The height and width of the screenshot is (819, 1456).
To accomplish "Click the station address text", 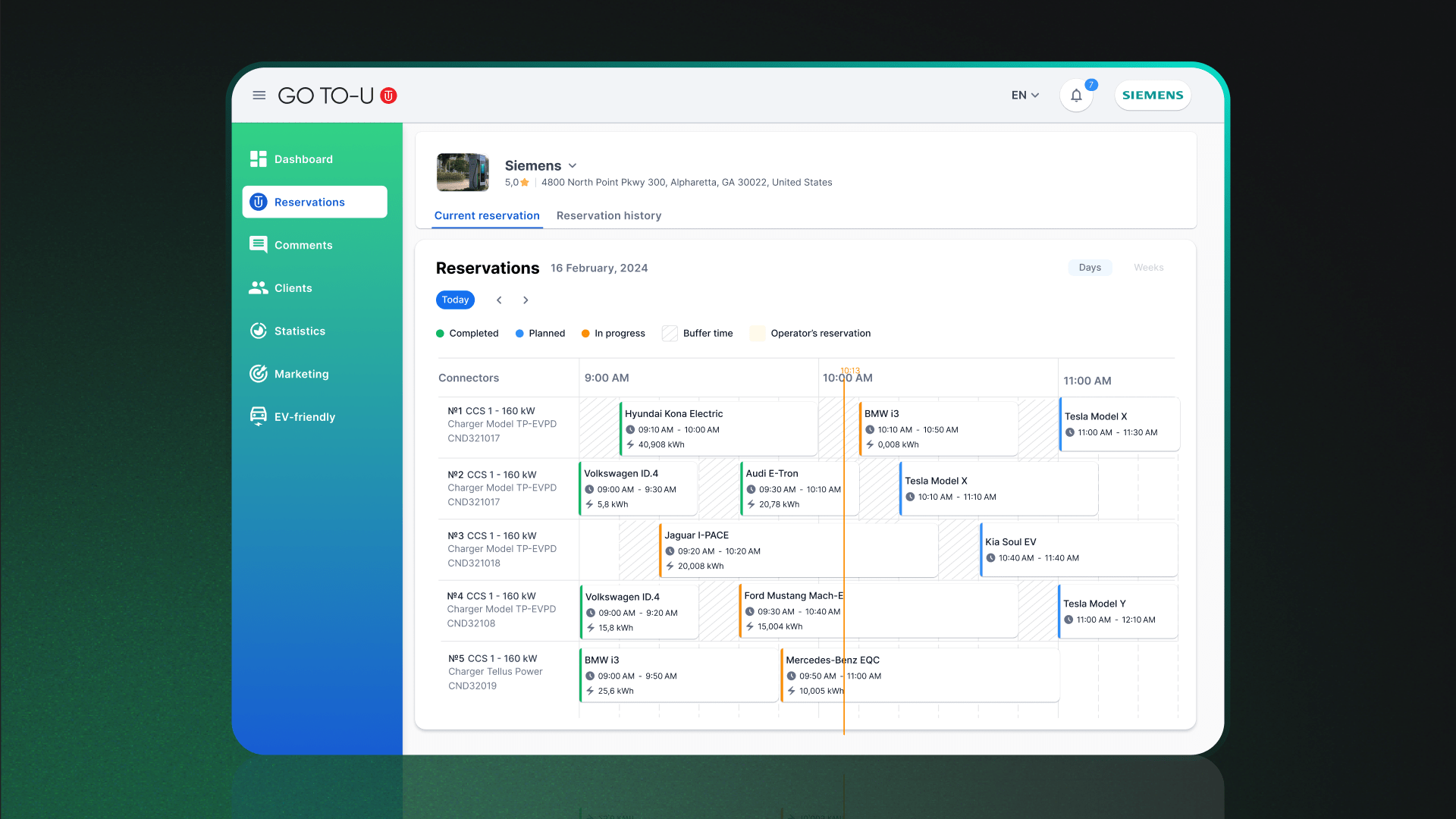I will point(686,183).
